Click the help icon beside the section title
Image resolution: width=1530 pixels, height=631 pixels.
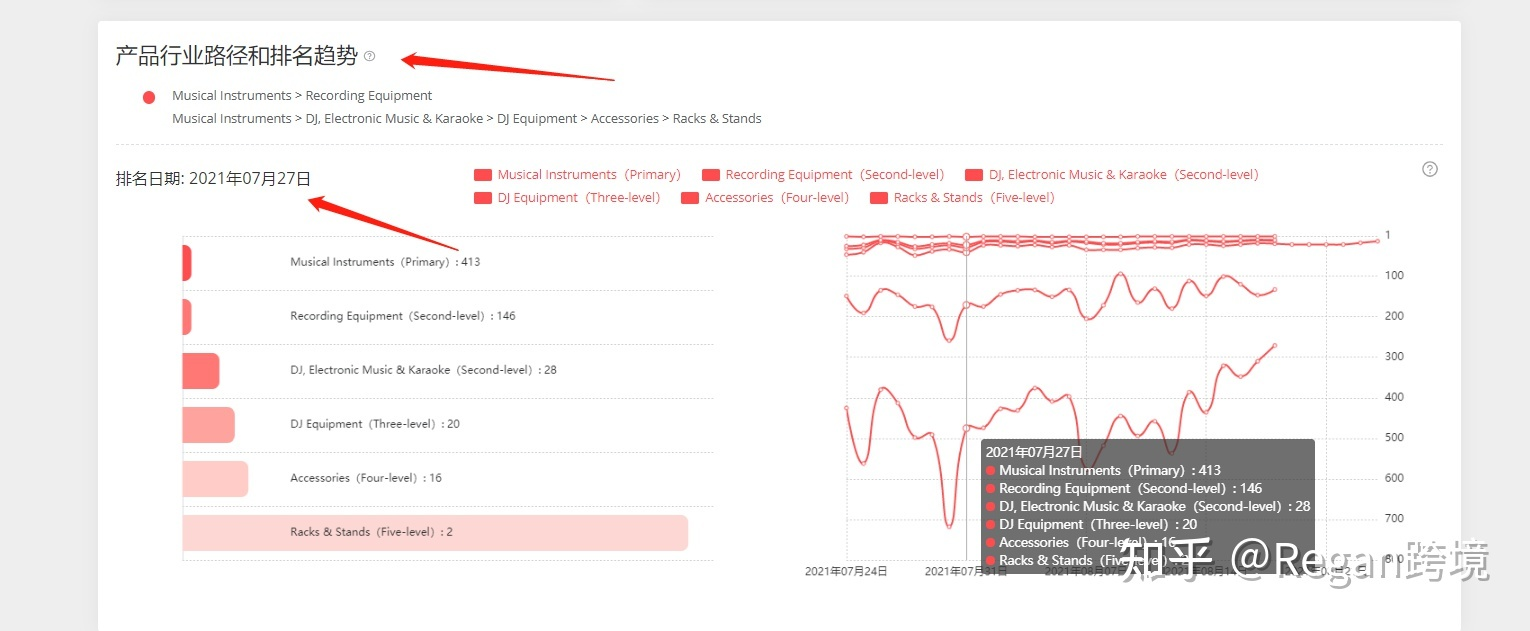(370, 56)
